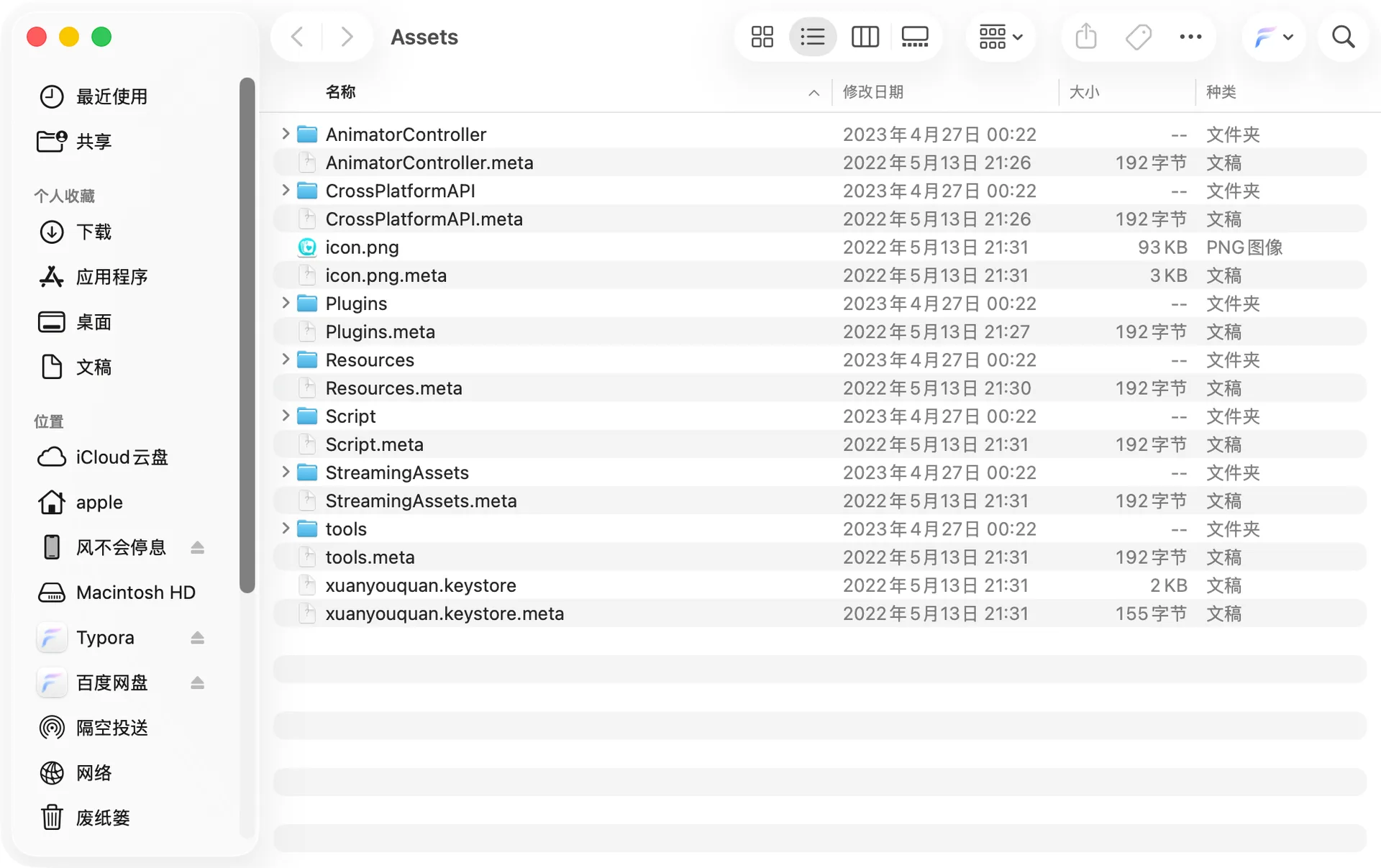
Task: Open 文稿 in the sidebar
Action: pyautogui.click(x=75, y=367)
